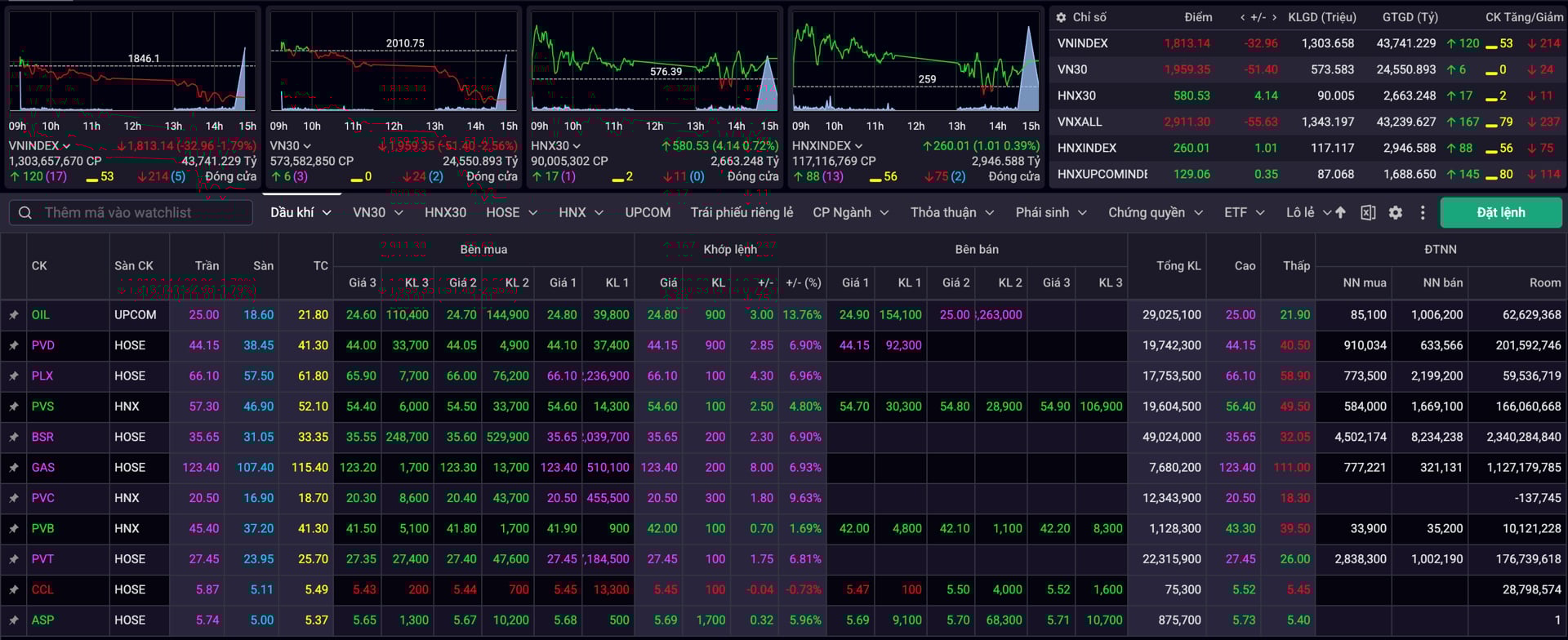Click the search magnifier icon in watchlist box
Image resolution: width=1568 pixels, height=640 pixels.
click(x=25, y=212)
